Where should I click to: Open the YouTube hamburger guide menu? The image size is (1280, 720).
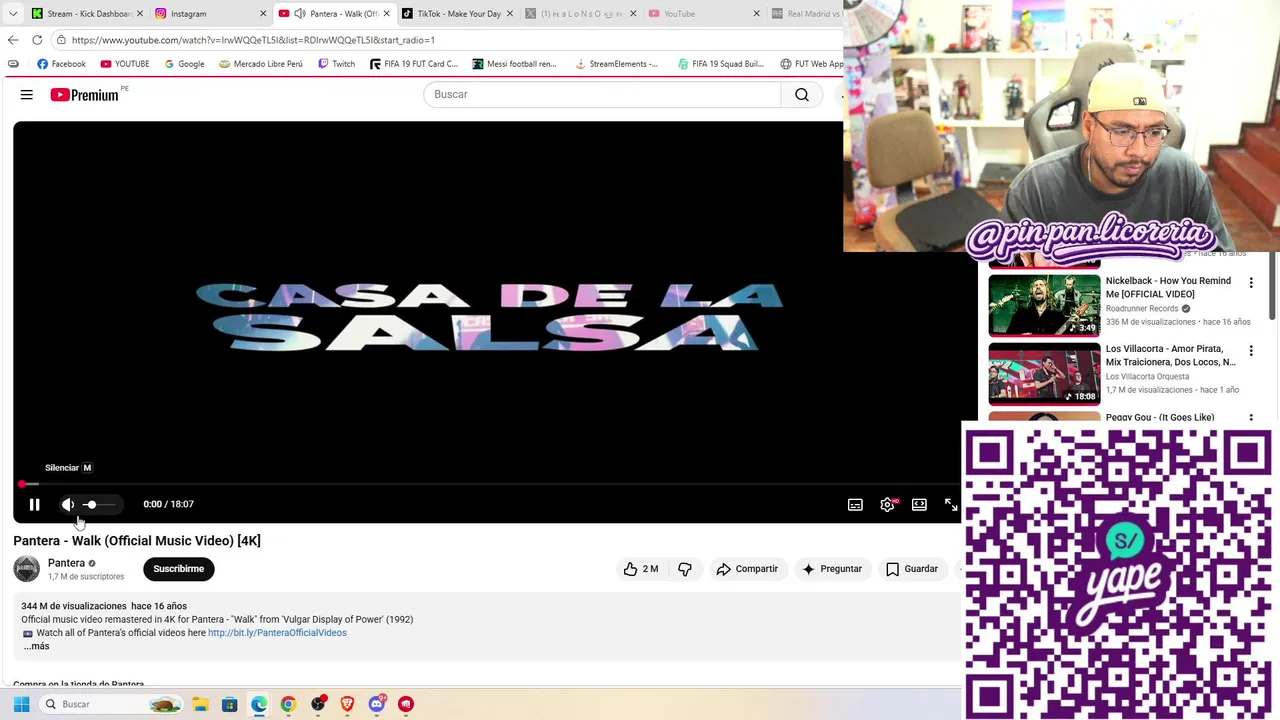(27, 95)
